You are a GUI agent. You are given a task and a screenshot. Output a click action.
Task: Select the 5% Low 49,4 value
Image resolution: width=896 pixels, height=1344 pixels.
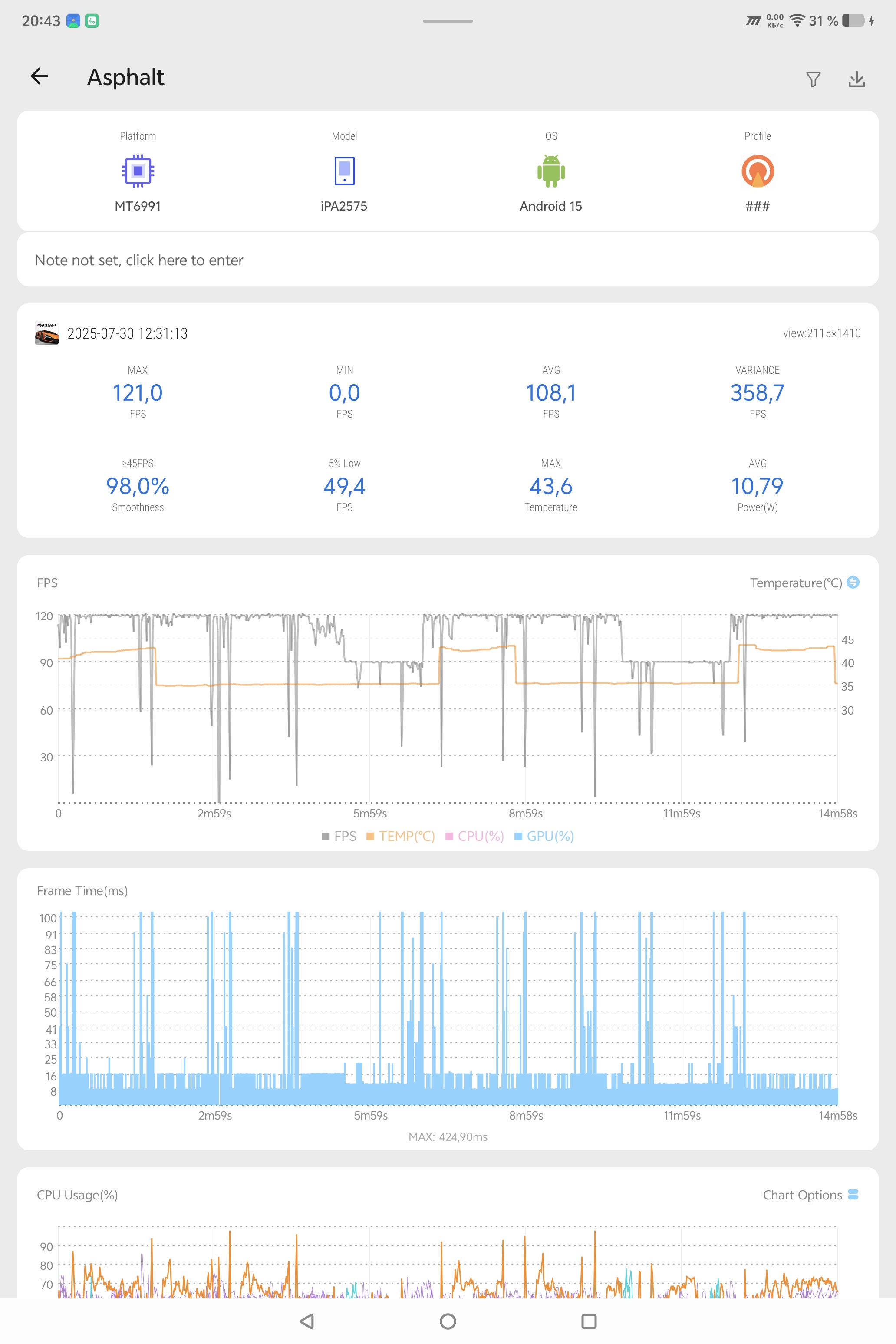click(x=344, y=486)
